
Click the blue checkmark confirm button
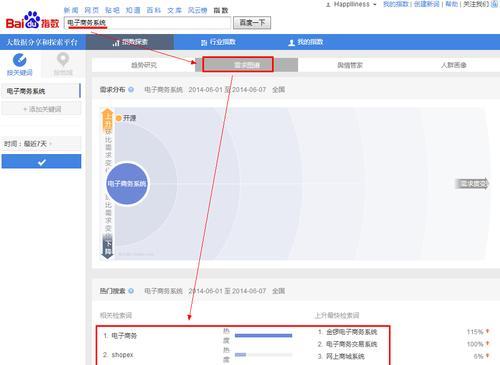tap(41, 161)
